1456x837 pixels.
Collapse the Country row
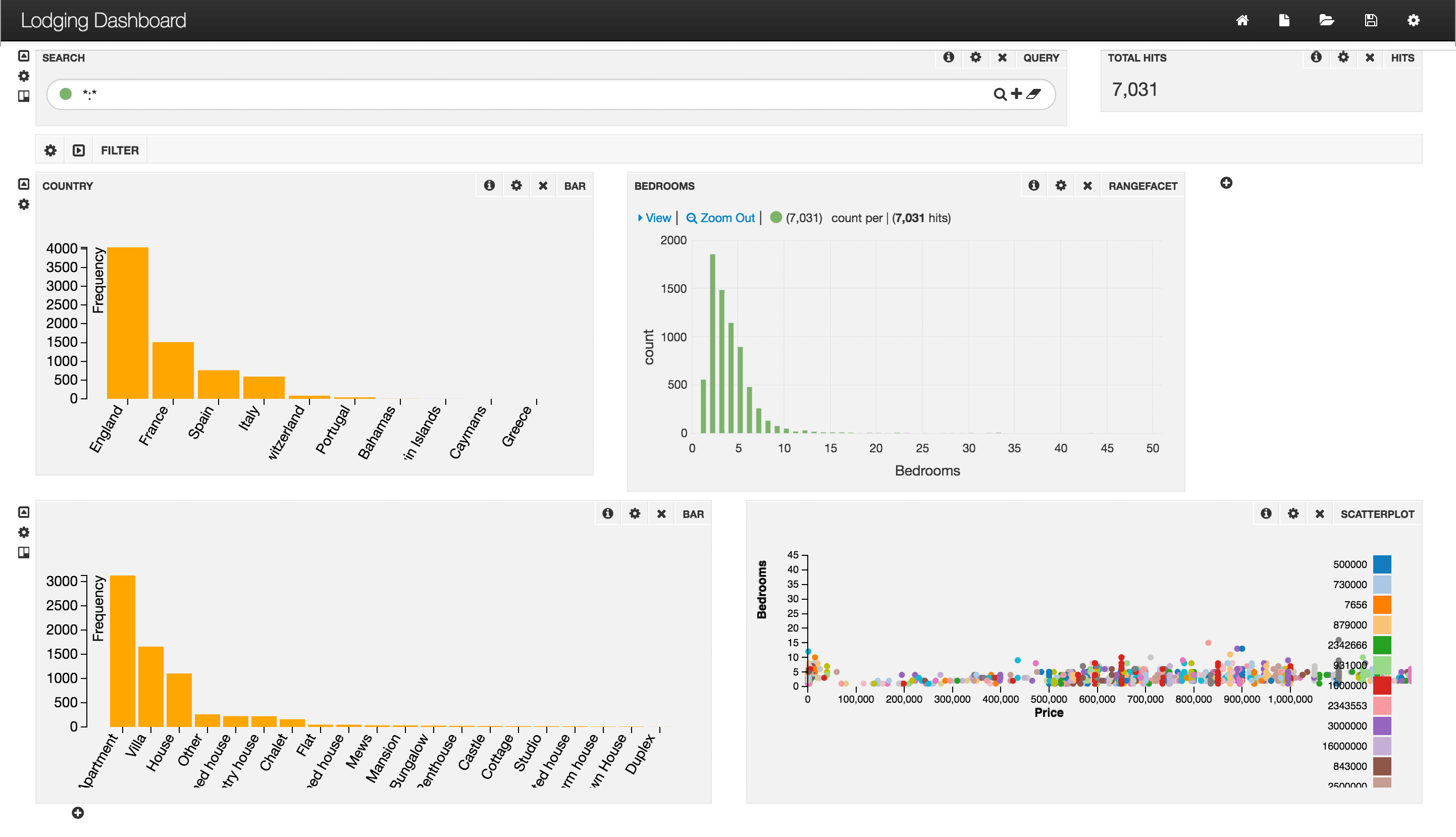point(24,184)
